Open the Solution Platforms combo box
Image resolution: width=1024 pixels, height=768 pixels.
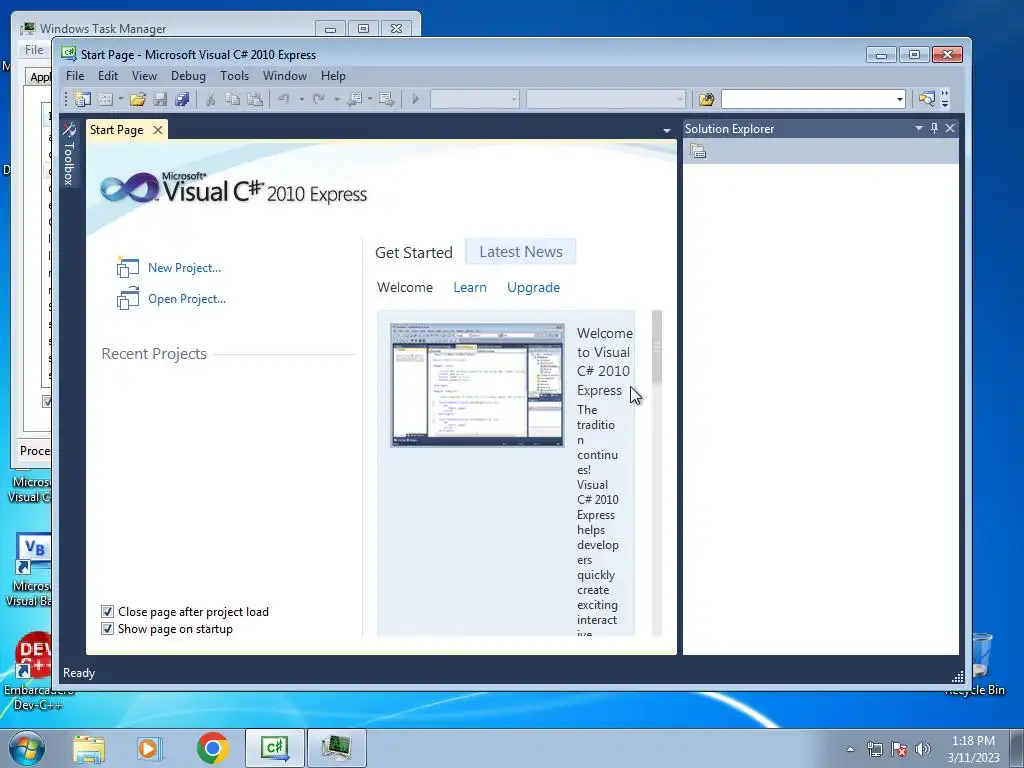(606, 99)
